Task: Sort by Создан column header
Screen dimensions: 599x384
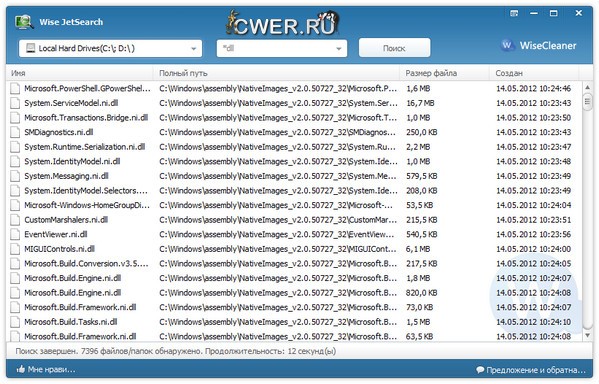Action: click(x=534, y=73)
